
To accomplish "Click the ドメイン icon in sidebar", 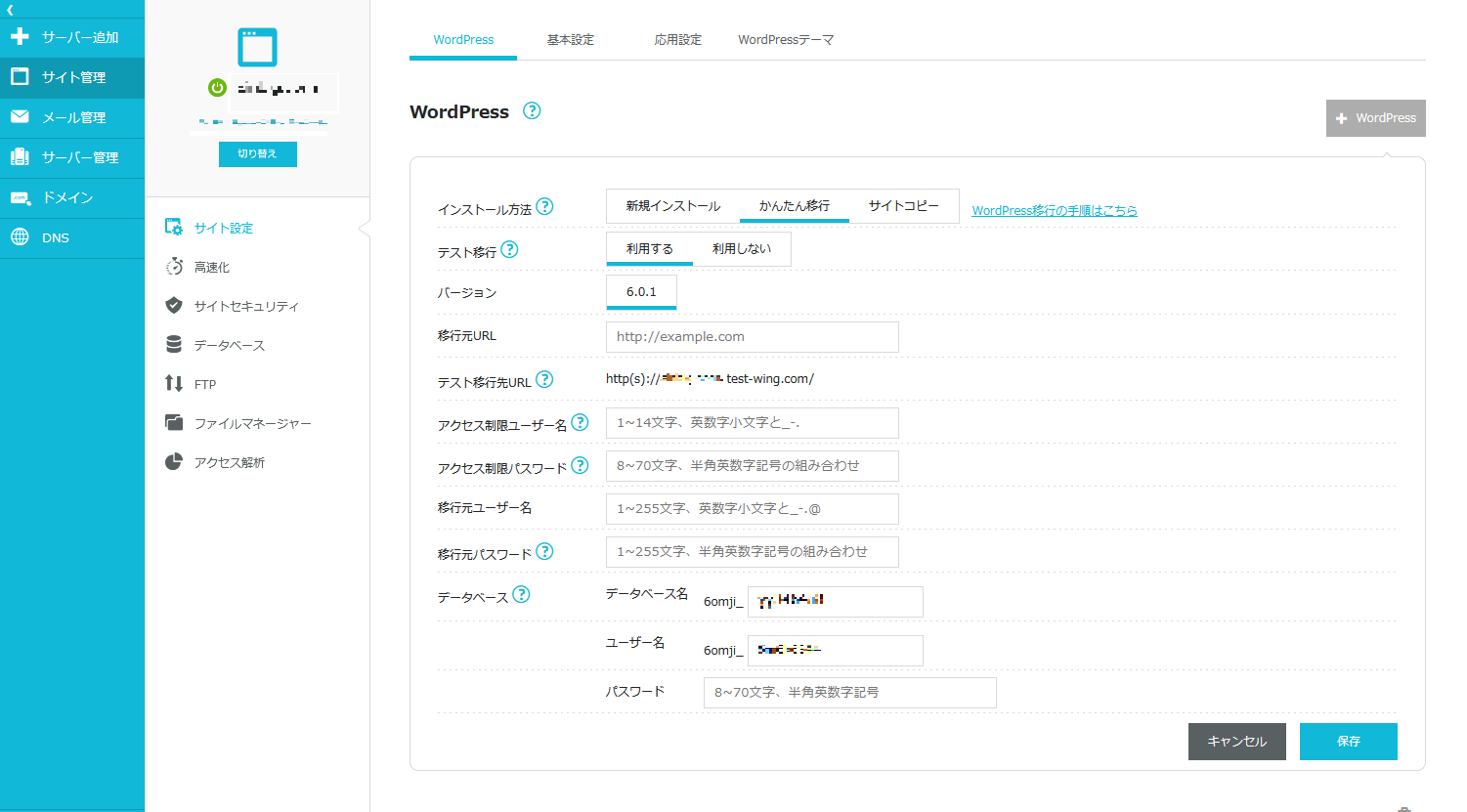I will pos(20,197).
